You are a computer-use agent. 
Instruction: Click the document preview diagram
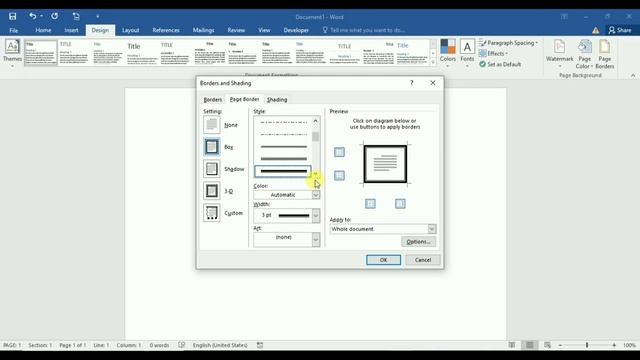click(385, 164)
